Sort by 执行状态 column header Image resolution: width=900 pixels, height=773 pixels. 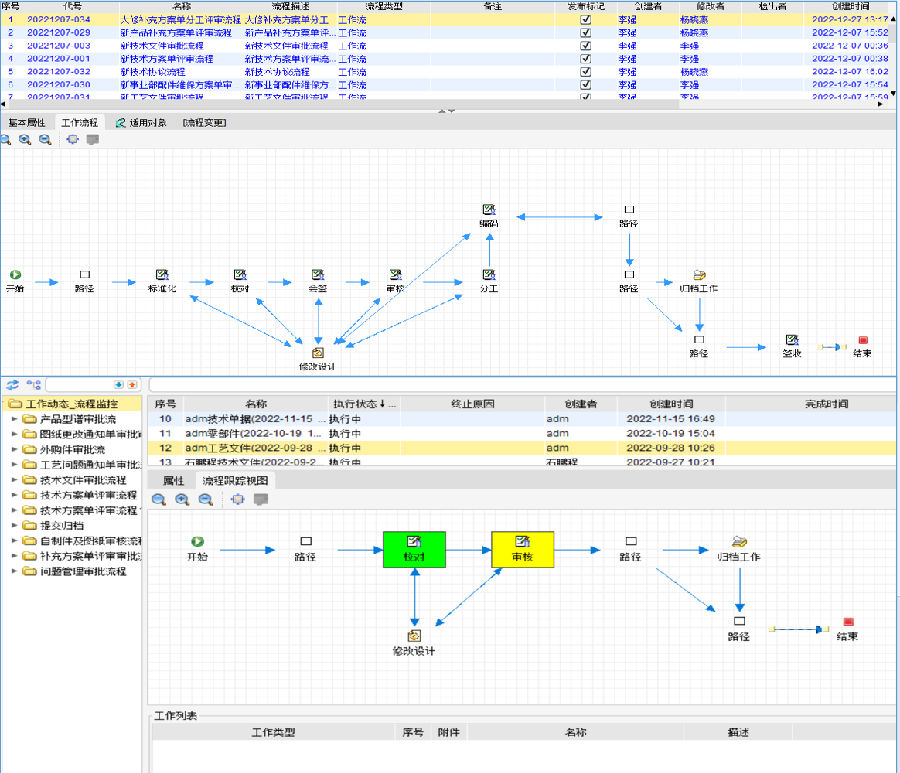tap(364, 403)
